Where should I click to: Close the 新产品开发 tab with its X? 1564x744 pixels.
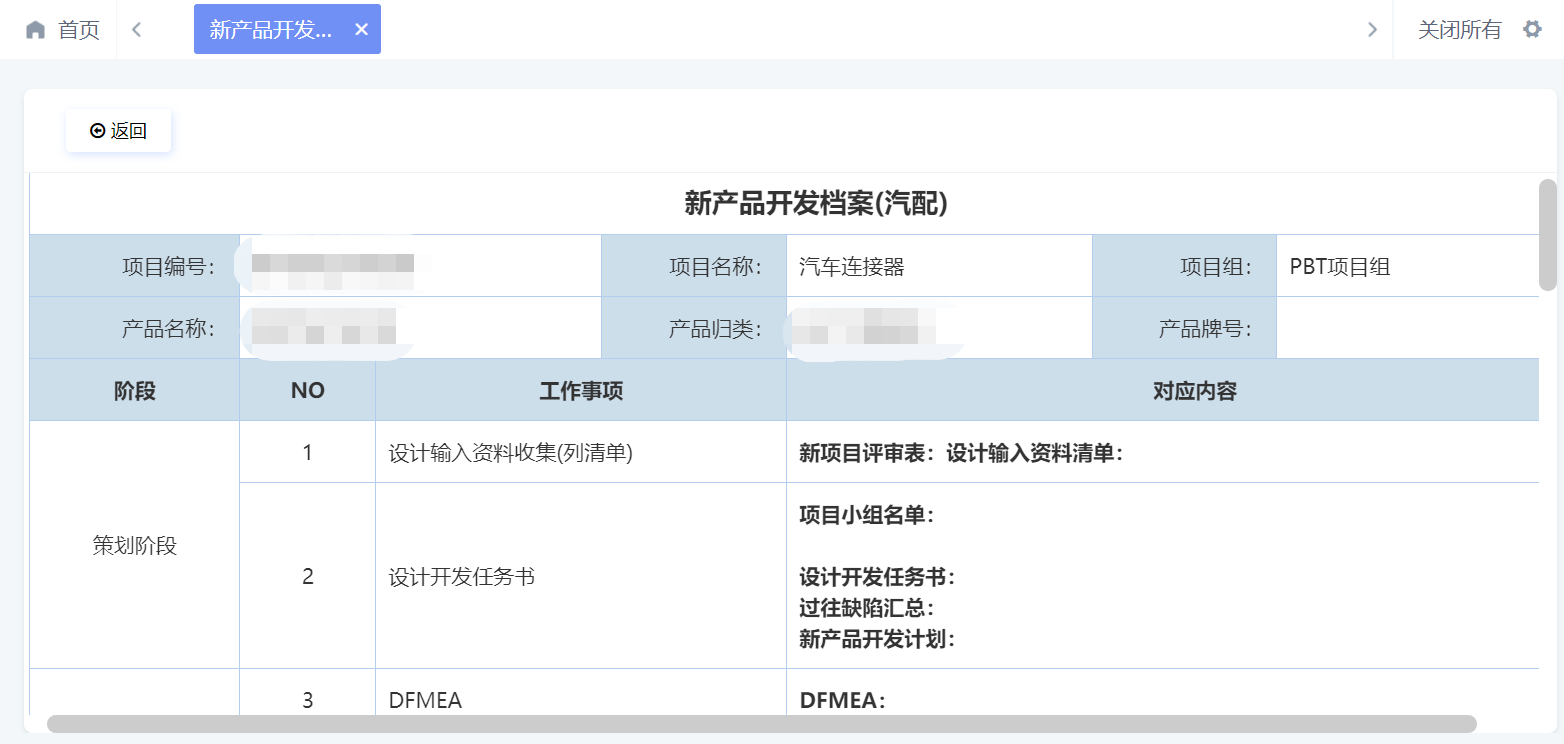tap(361, 29)
